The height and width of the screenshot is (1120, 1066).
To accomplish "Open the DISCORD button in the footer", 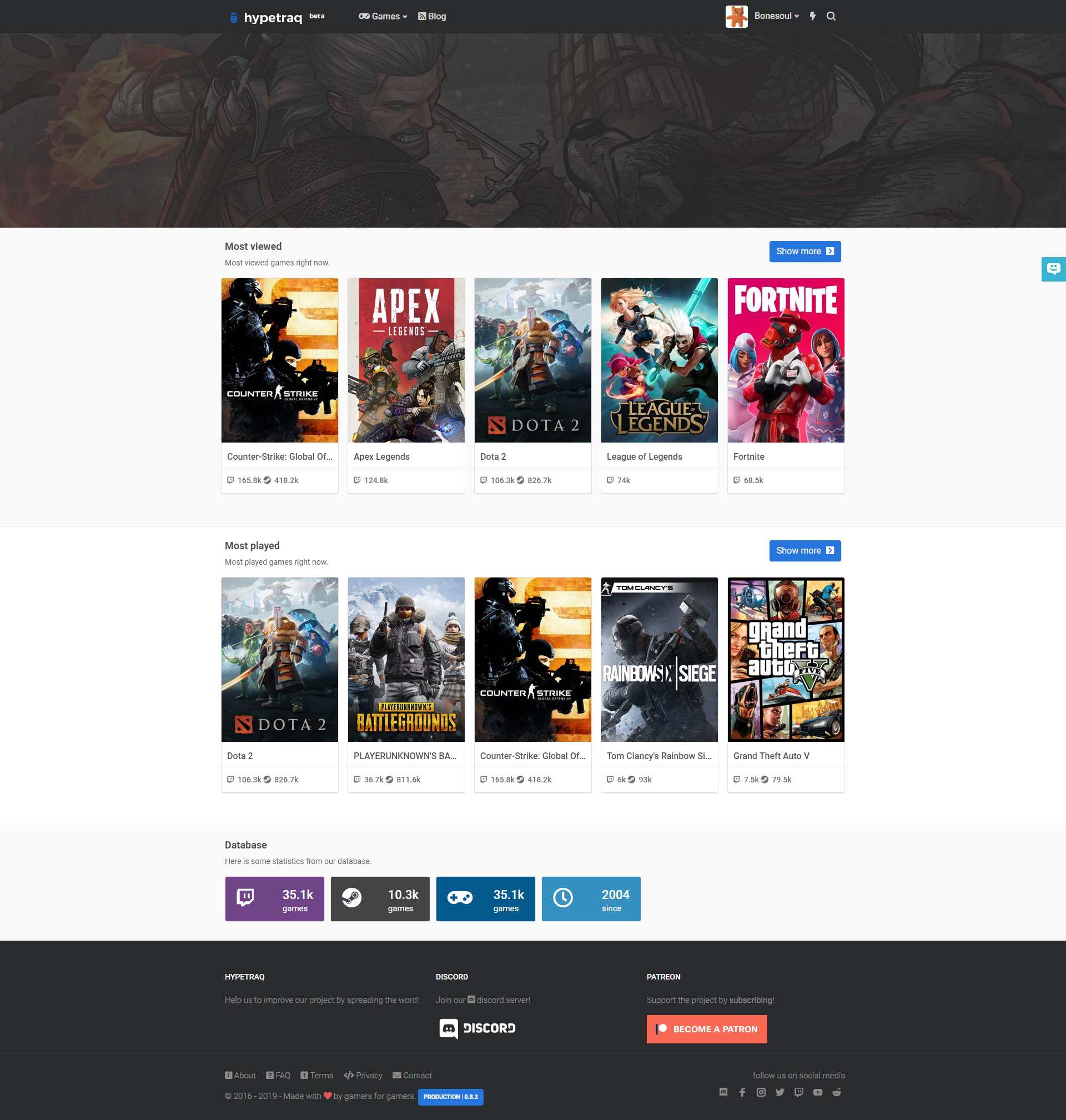I will tap(477, 1028).
